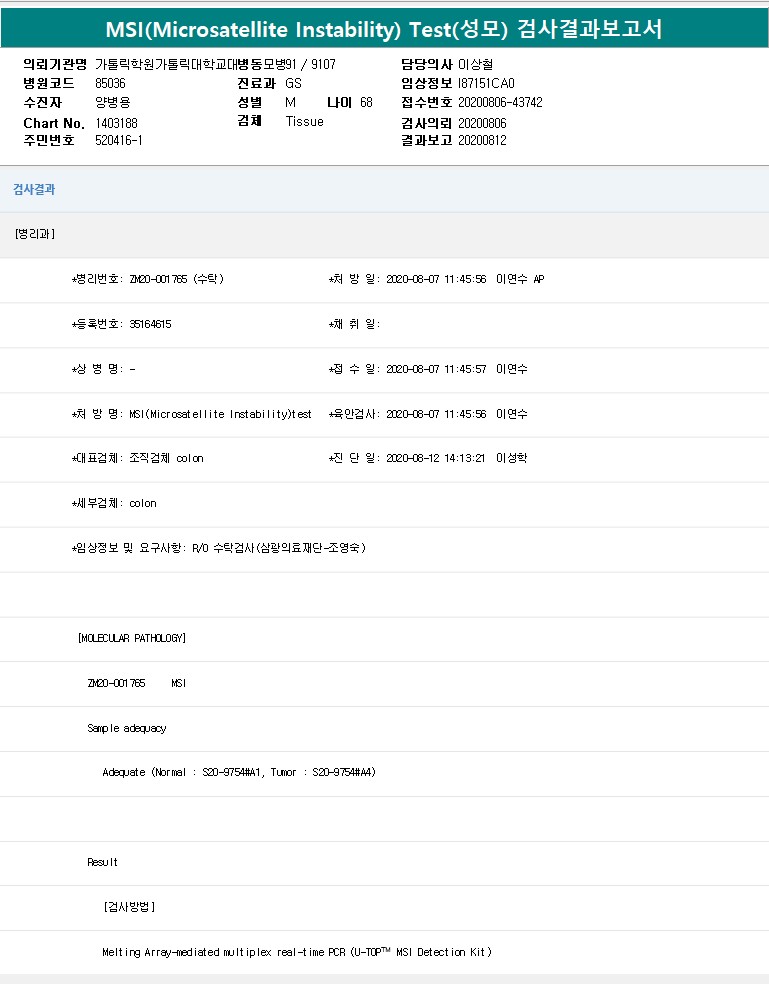Click Chart No. value 1403188
This screenshot has height=984, width=769.
(x=117, y=123)
